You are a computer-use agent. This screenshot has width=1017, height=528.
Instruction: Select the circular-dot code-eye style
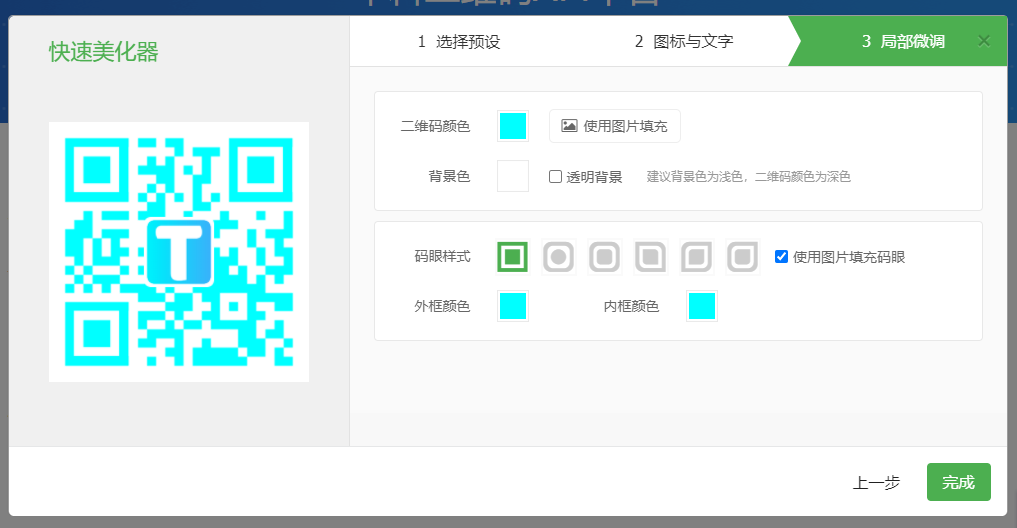point(558,257)
